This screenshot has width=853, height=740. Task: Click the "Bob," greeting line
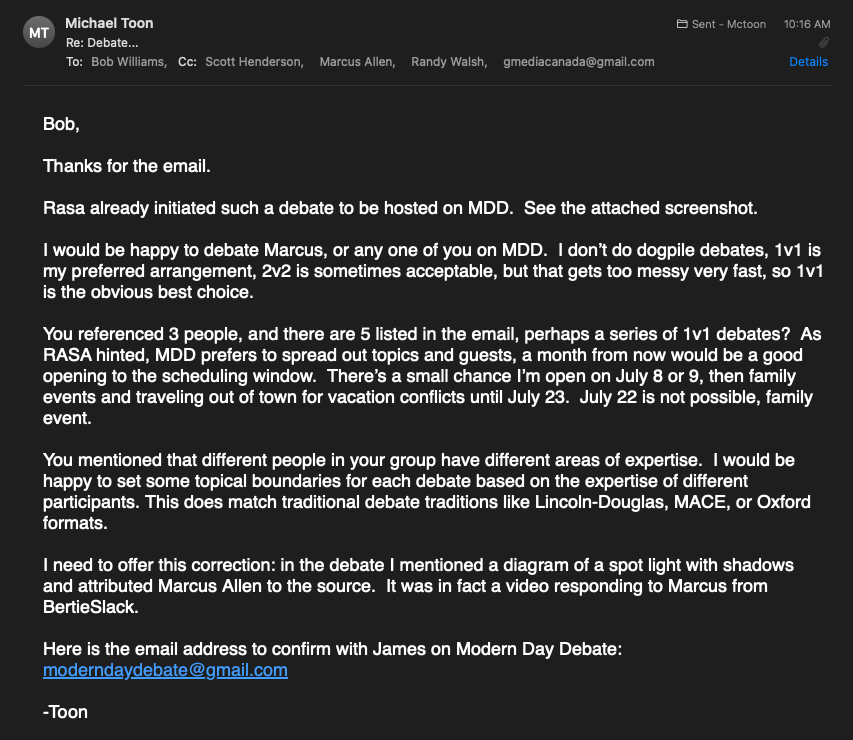tap(61, 124)
